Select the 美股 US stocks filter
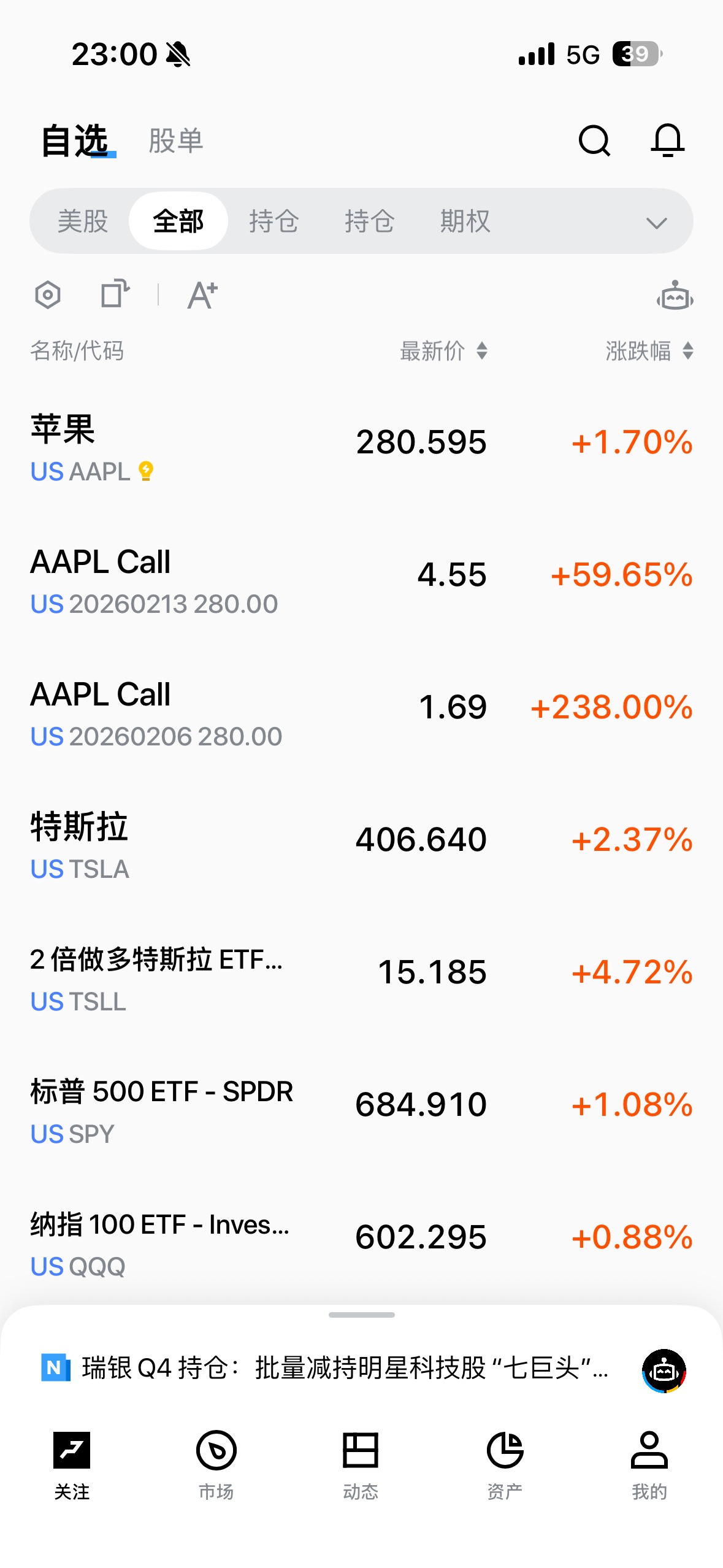The width and height of the screenshot is (723, 1568). click(83, 221)
